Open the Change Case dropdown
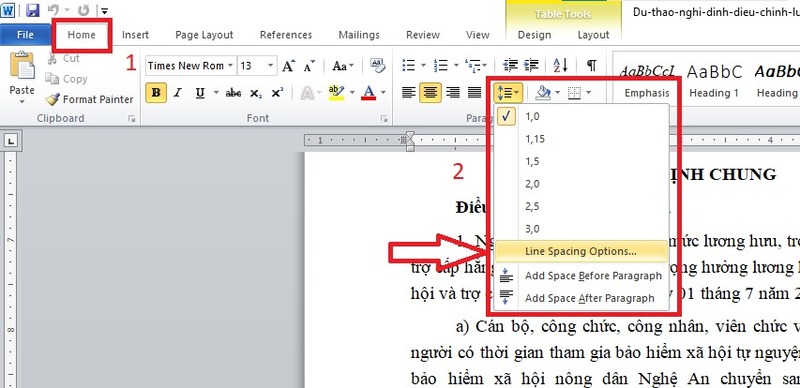800x388 pixels. point(343,66)
